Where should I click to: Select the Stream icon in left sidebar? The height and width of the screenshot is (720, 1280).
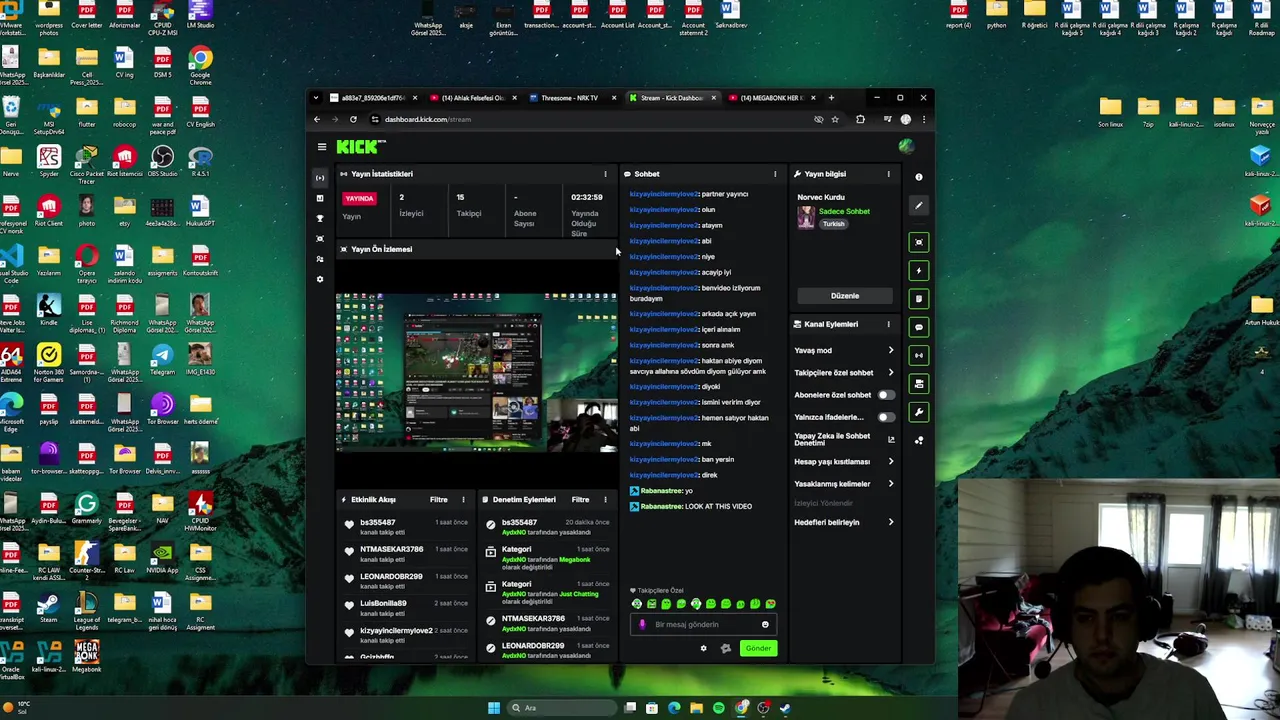point(320,178)
